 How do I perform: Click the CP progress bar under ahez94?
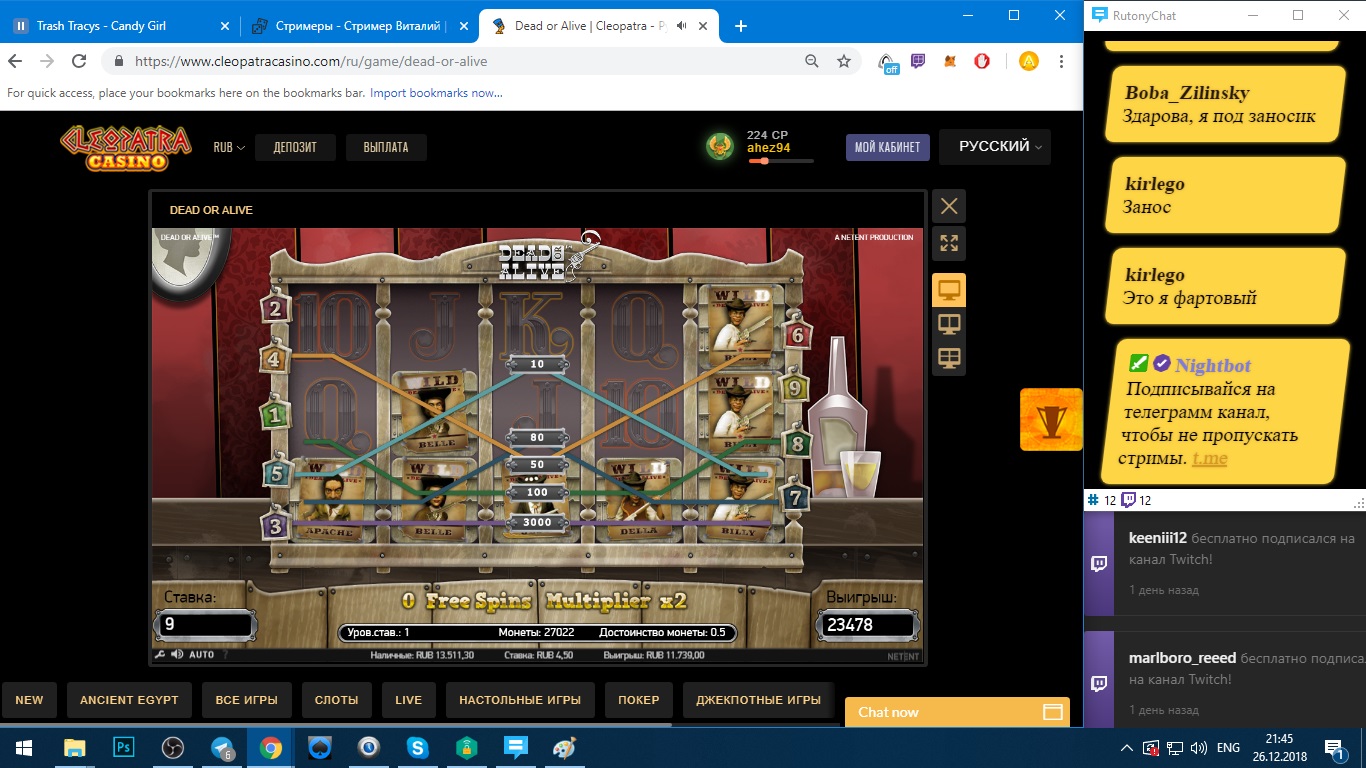[780, 161]
